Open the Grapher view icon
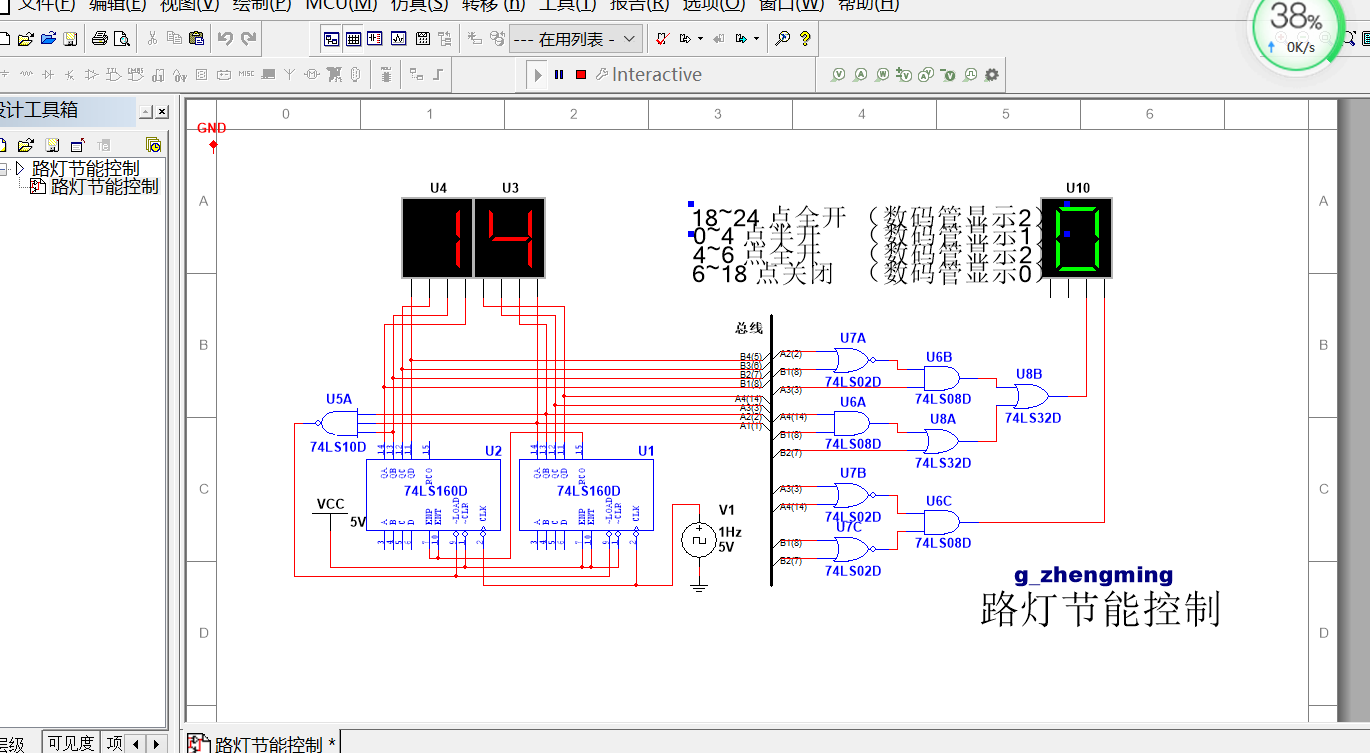 [398, 39]
